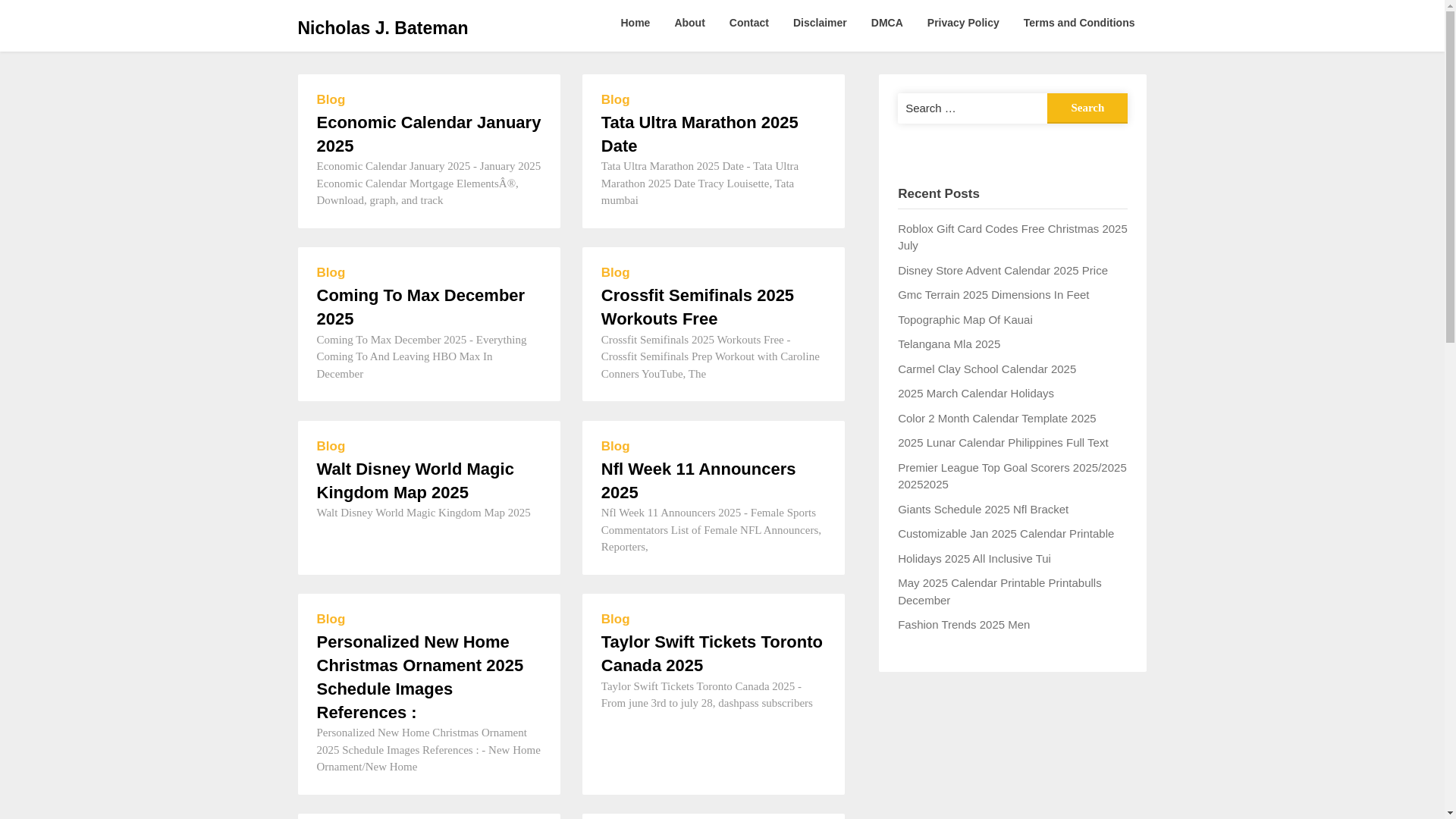Image resolution: width=1456 pixels, height=819 pixels.
Task: Open Telangana Mla 2025 recent post
Action: pos(949,344)
